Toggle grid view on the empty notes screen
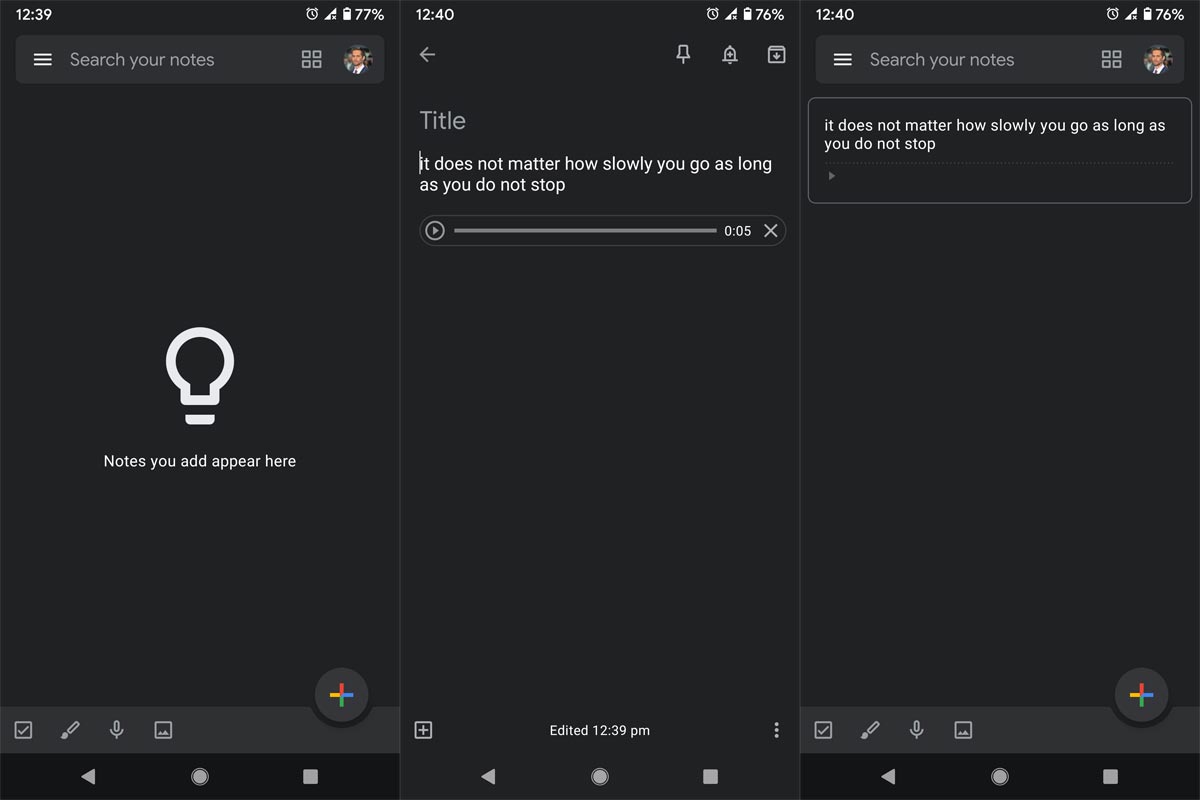Image resolution: width=1200 pixels, height=800 pixels. 312,60
